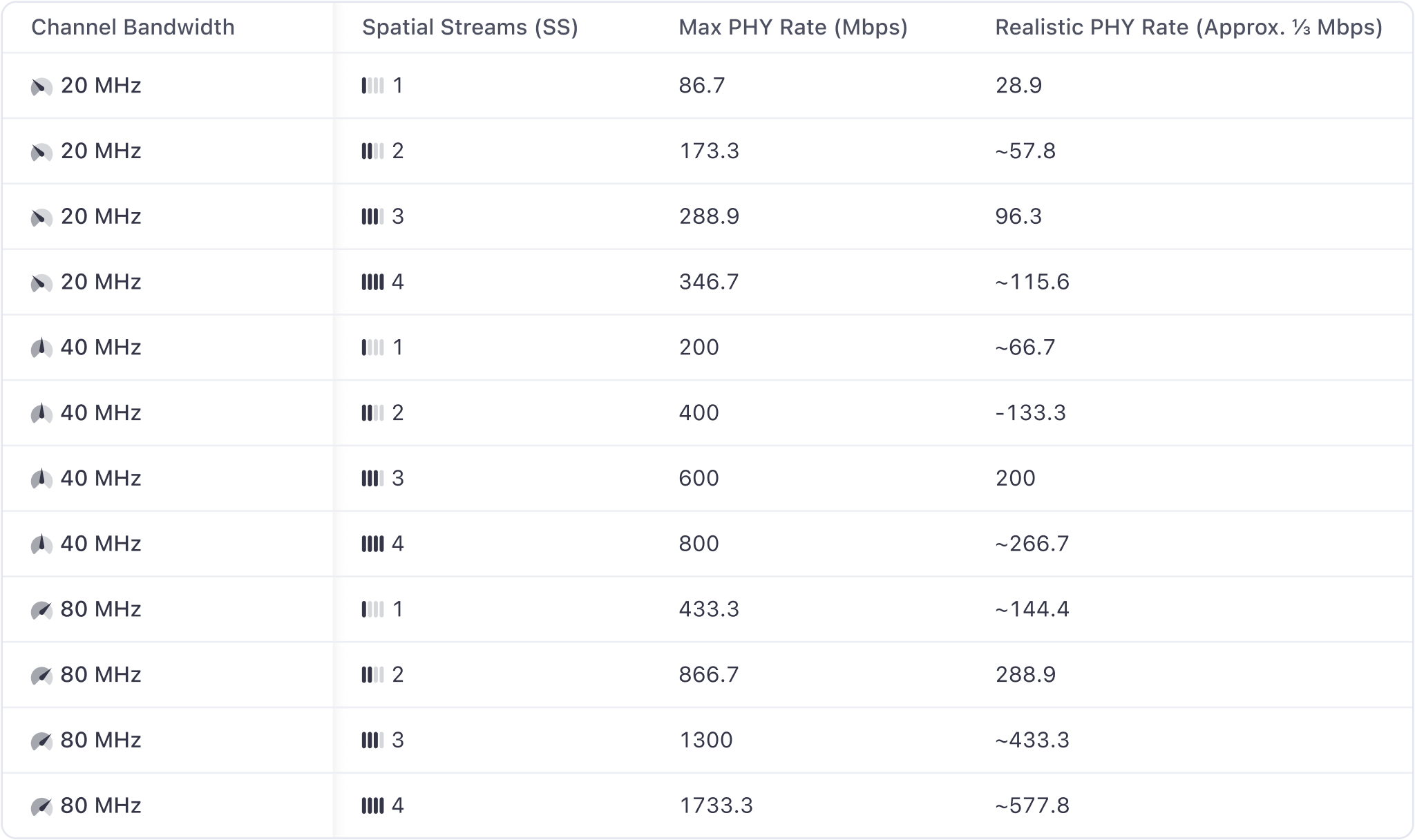Click the gauge icon in the 80 MHz row with 433.3 Mbps

(x=41, y=610)
